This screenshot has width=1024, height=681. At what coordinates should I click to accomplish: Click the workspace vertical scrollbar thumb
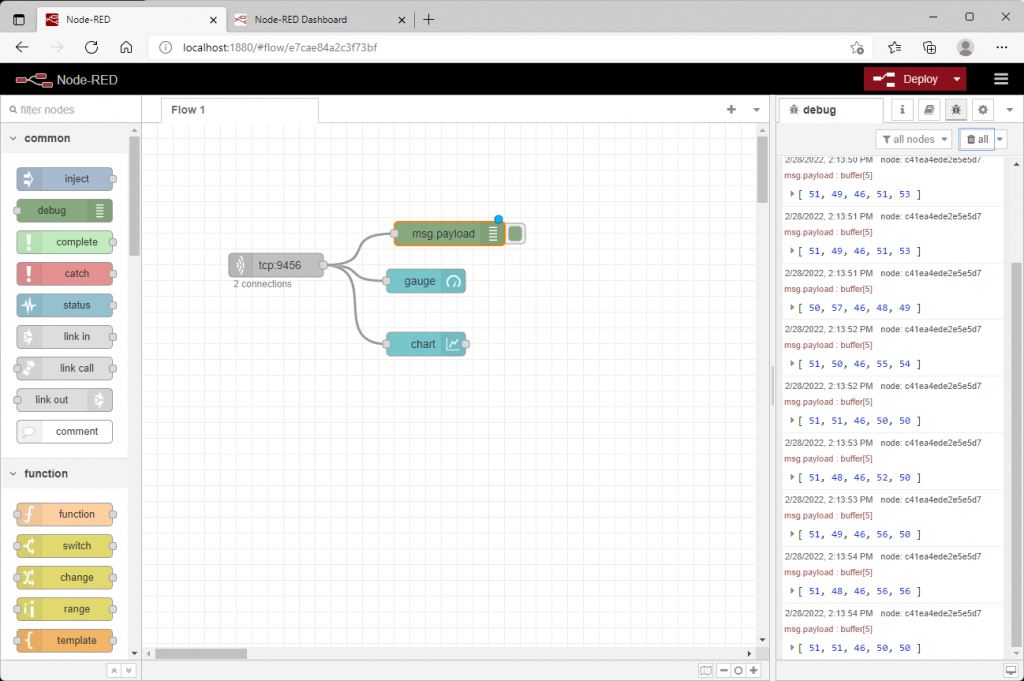[762, 170]
